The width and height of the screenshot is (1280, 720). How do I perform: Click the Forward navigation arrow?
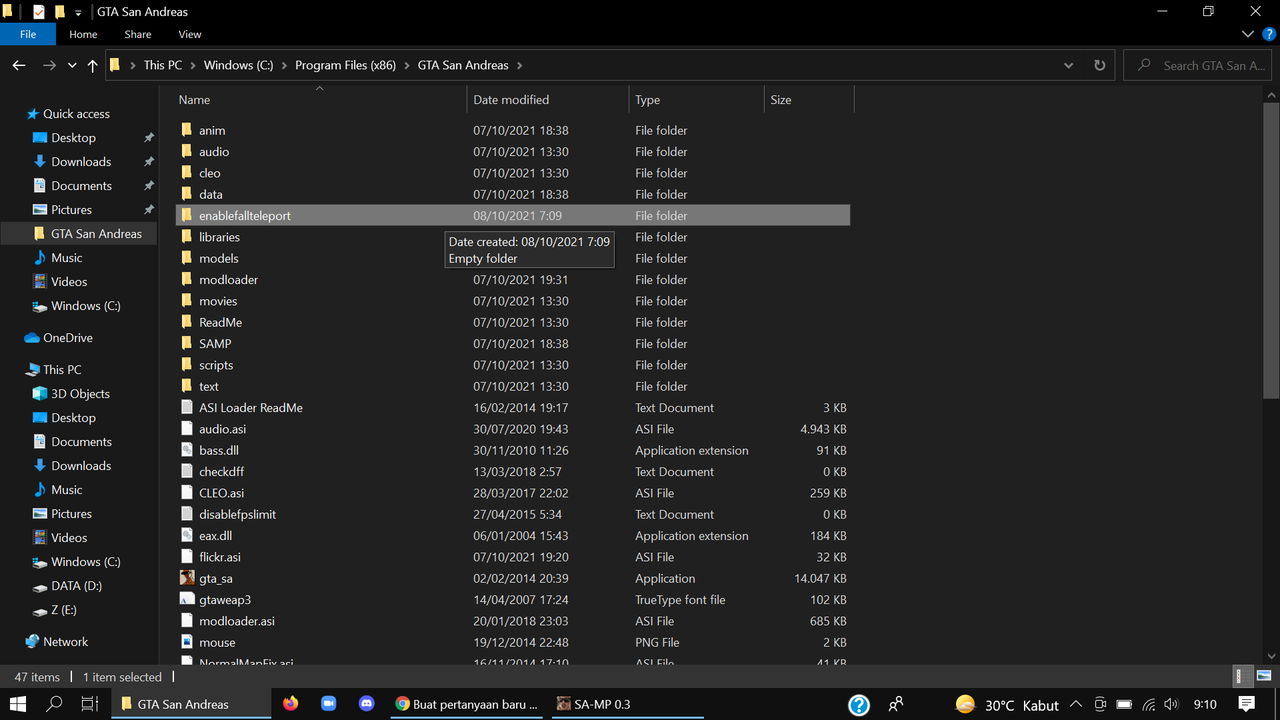coord(49,65)
